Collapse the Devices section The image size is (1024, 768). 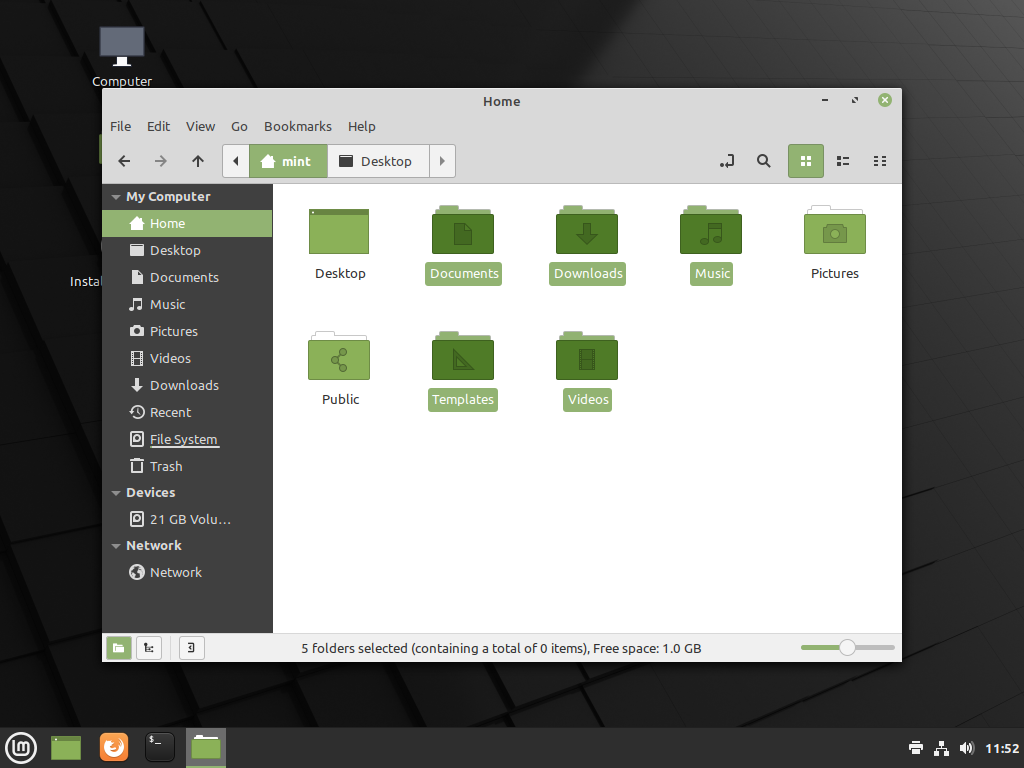click(x=116, y=493)
